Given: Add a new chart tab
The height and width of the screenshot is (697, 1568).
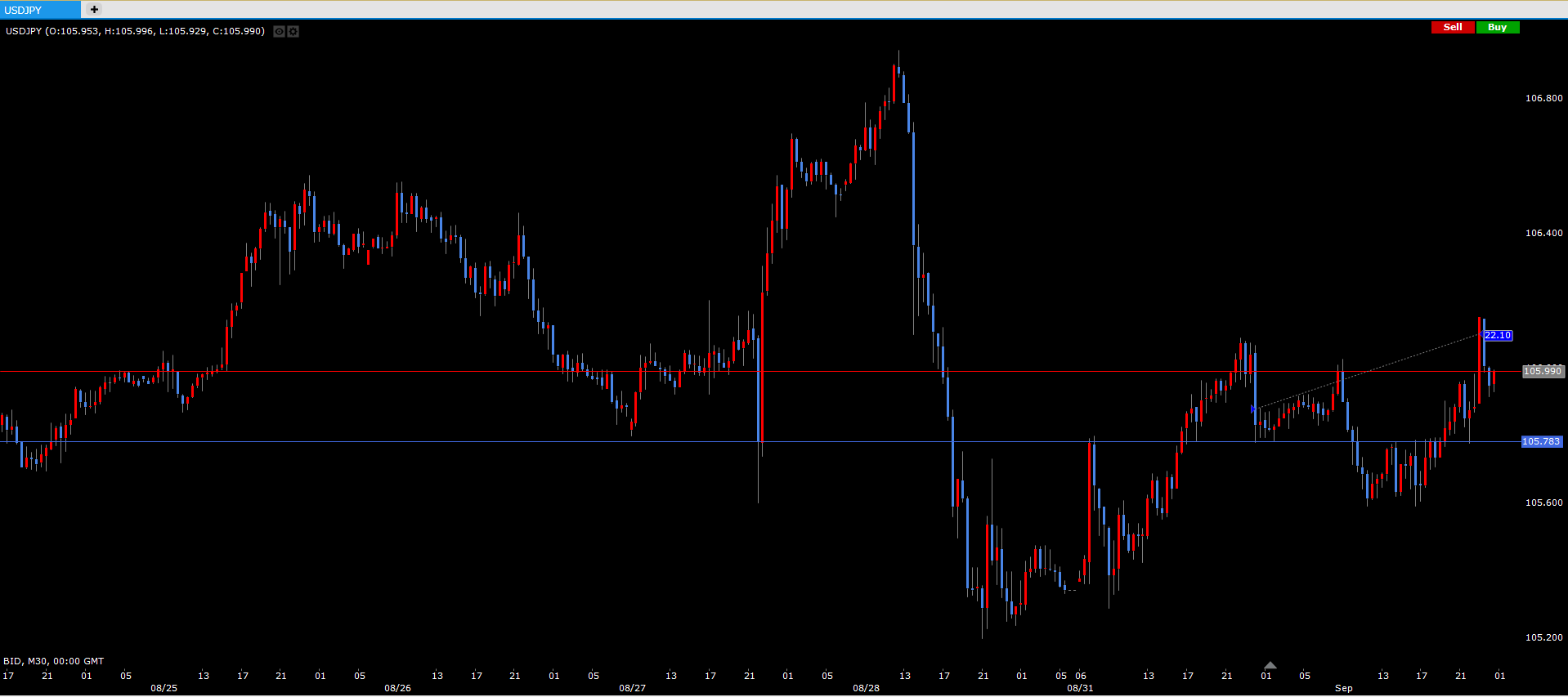Looking at the screenshot, I should pyautogui.click(x=94, y=10).
